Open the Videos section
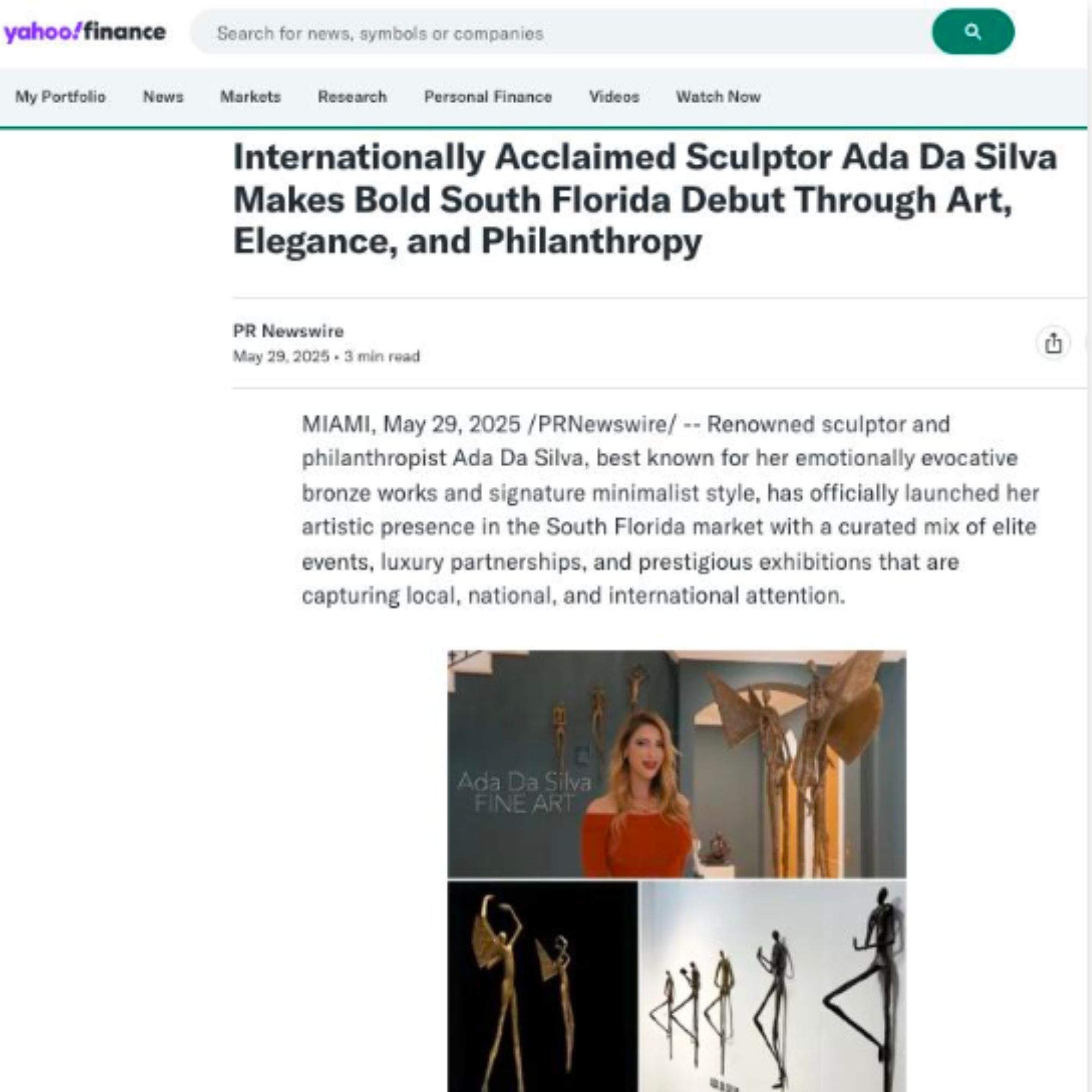Viewport: 1092px width, 1092px height. pyautogui.click(x=614, y=97)
